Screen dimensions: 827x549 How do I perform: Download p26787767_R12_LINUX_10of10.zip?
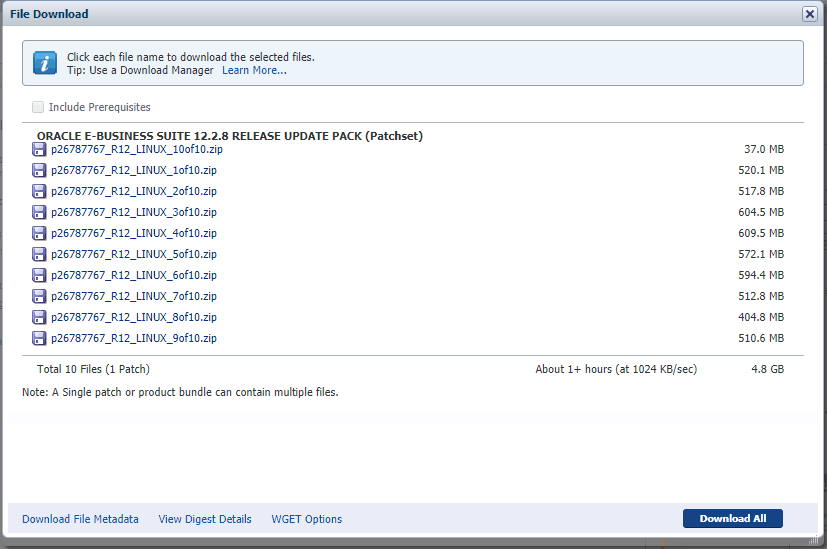[x=137, y=149]
